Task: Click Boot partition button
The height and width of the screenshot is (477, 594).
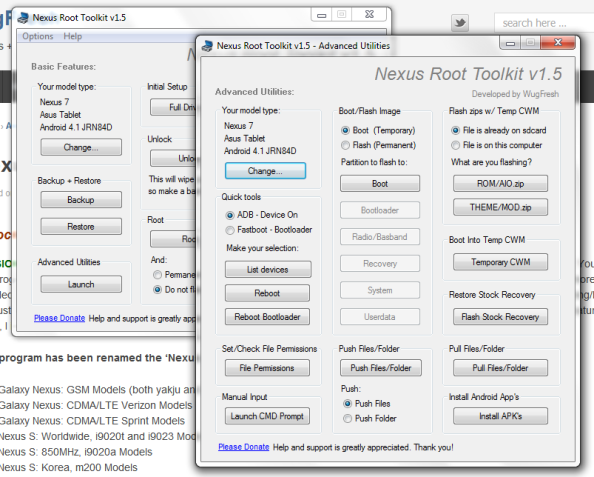Action: point(380,184)
